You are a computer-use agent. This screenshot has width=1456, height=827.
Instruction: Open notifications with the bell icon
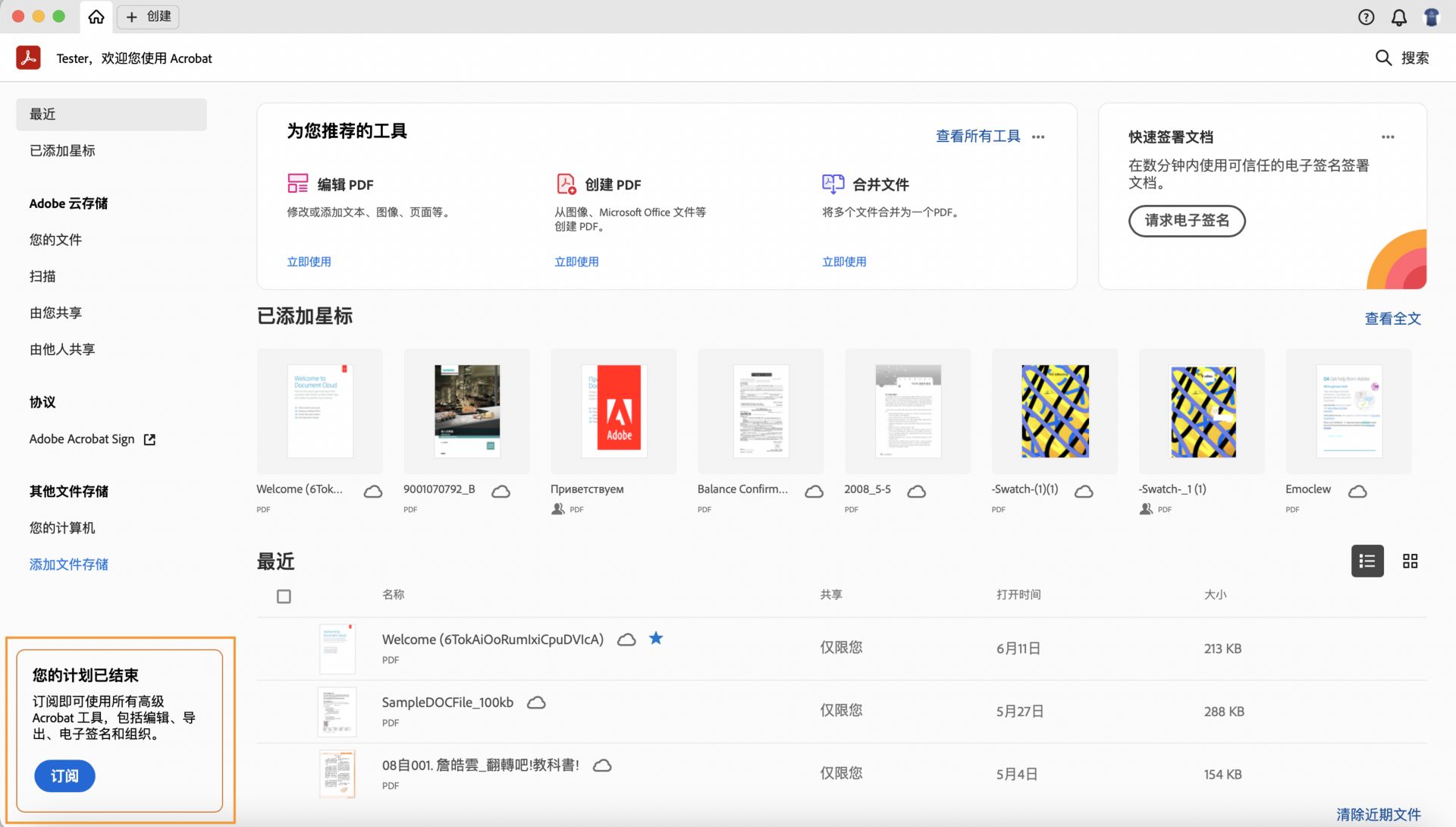1398,17
